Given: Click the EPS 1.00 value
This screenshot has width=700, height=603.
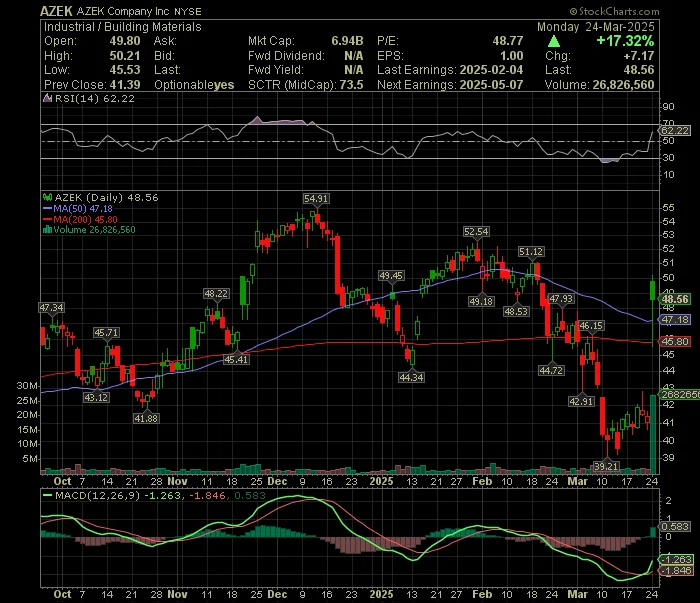Looking at the screenshot, I should coord(512,56).
